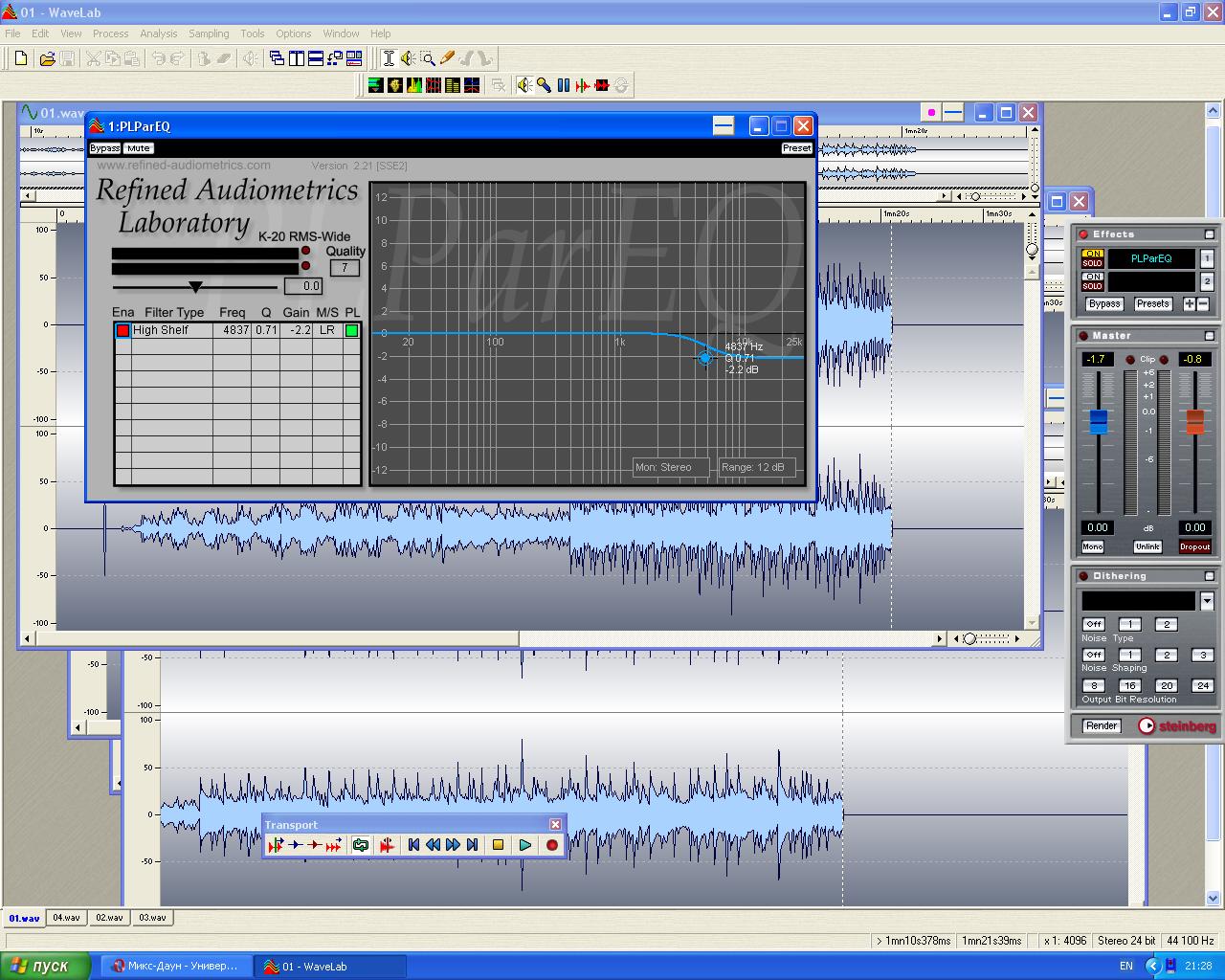The image size is (1225, 980).
Task: Toggle the red Ena box for High Shelf
Action: coord(122,330)
